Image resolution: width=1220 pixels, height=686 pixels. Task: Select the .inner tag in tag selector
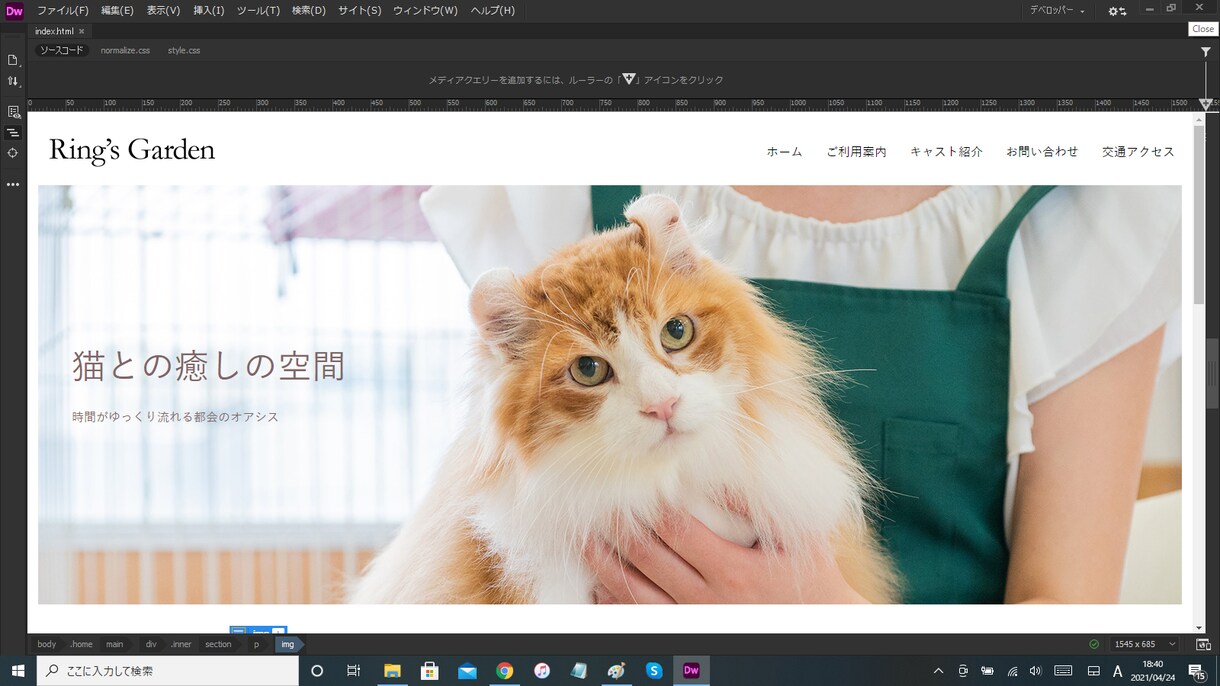(x=181, y=645)
